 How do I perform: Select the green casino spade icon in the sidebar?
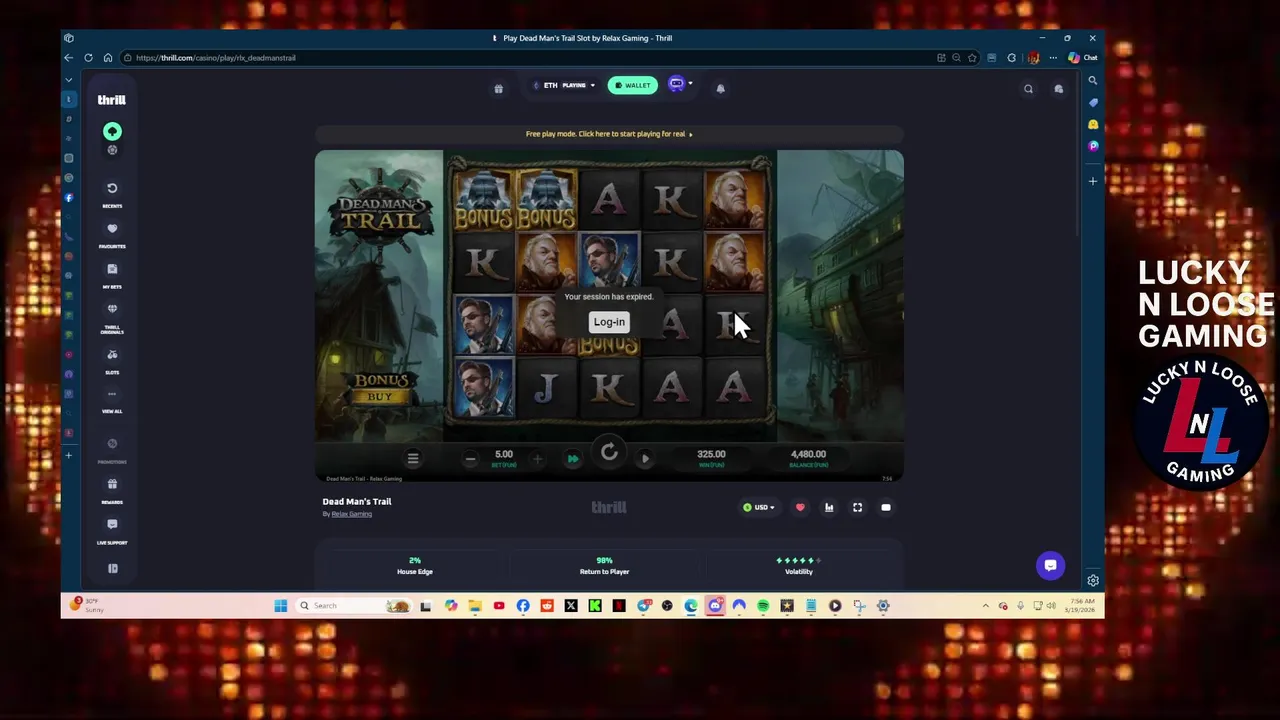point(112,131)
